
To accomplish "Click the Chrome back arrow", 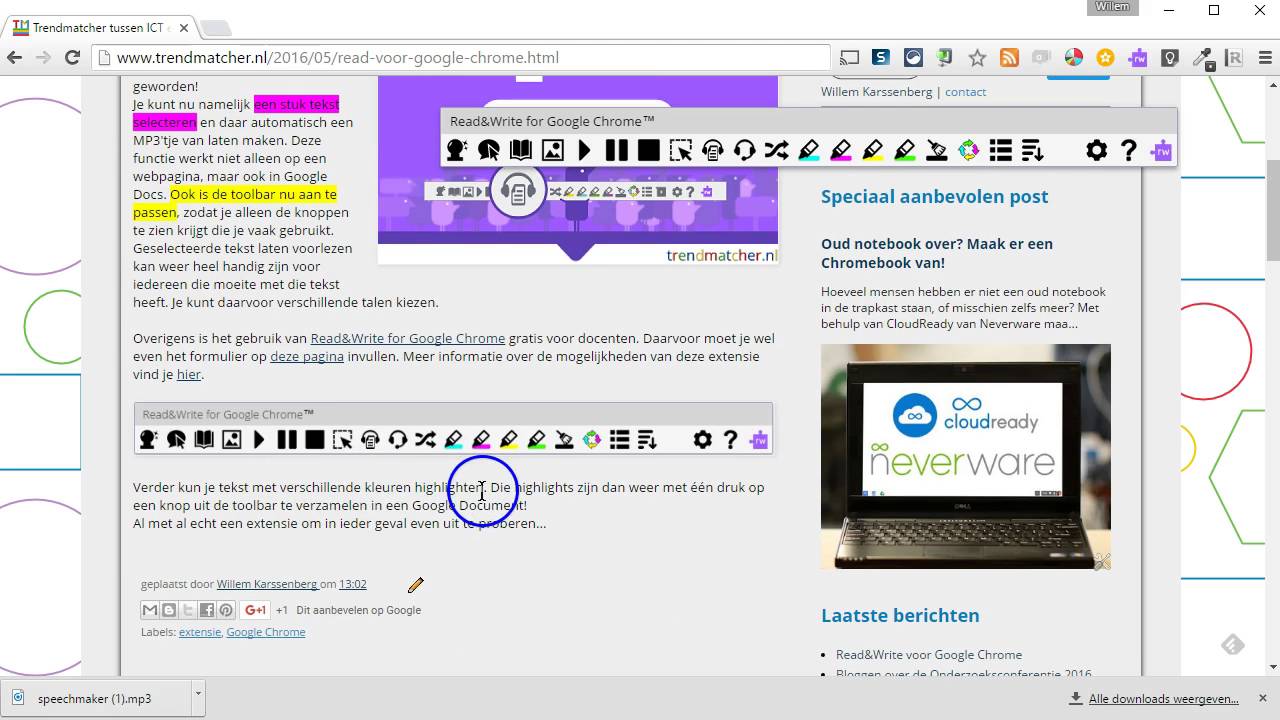I will [14, 58].
